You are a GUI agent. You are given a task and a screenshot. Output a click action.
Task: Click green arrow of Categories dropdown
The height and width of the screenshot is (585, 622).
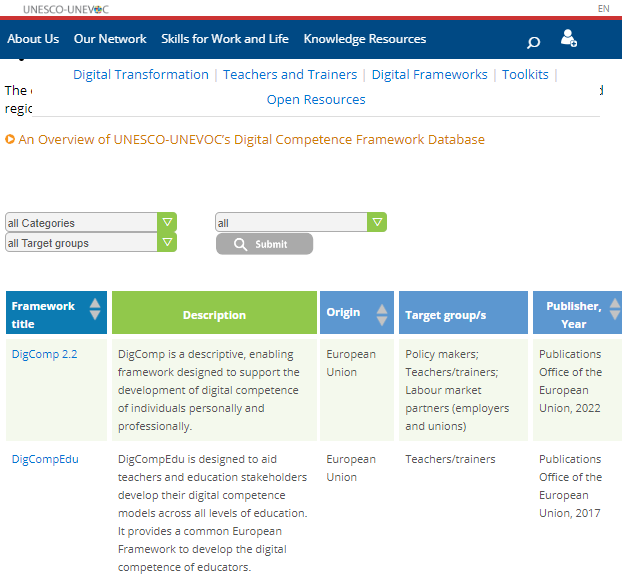pos(167,222)
